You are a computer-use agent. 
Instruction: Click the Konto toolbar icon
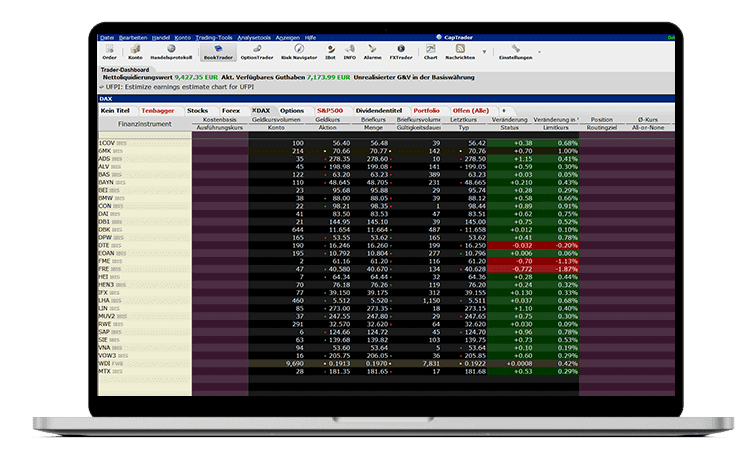(135, 52)
